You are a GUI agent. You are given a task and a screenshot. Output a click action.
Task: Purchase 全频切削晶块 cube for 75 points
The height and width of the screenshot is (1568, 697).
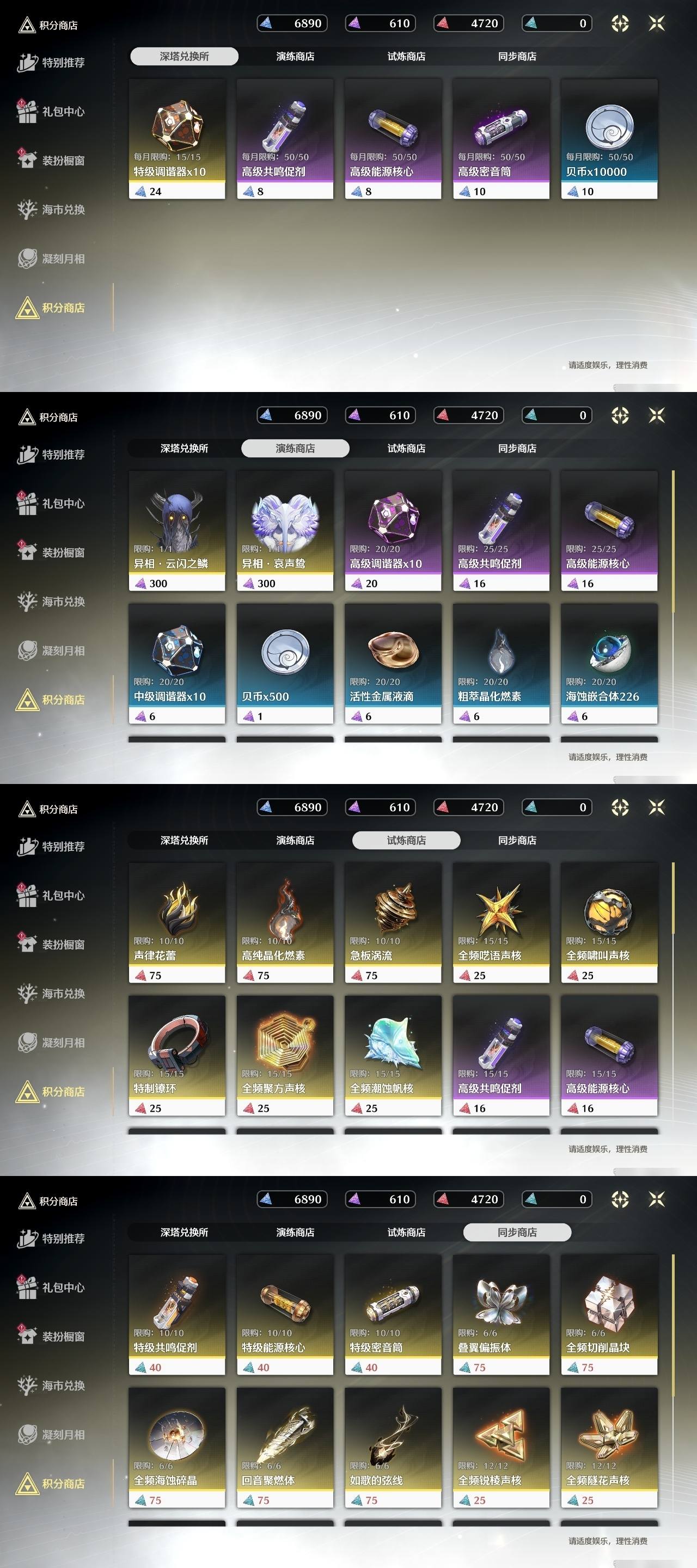(609, 1315)
